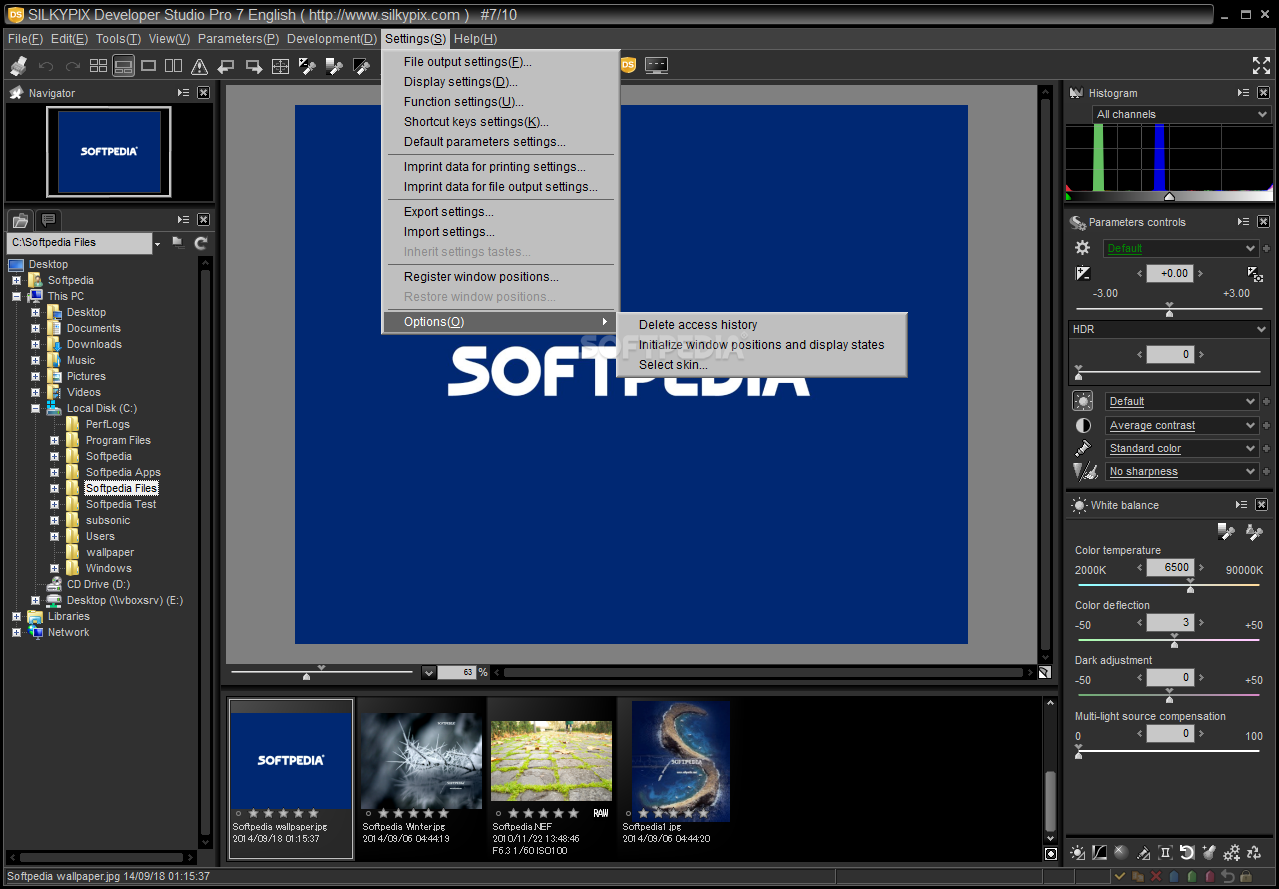Image resolution: width=1279 pixels, height=889 pixels.
Task: Select the Softpedia Test folder
Action: (x=121, y=504)
